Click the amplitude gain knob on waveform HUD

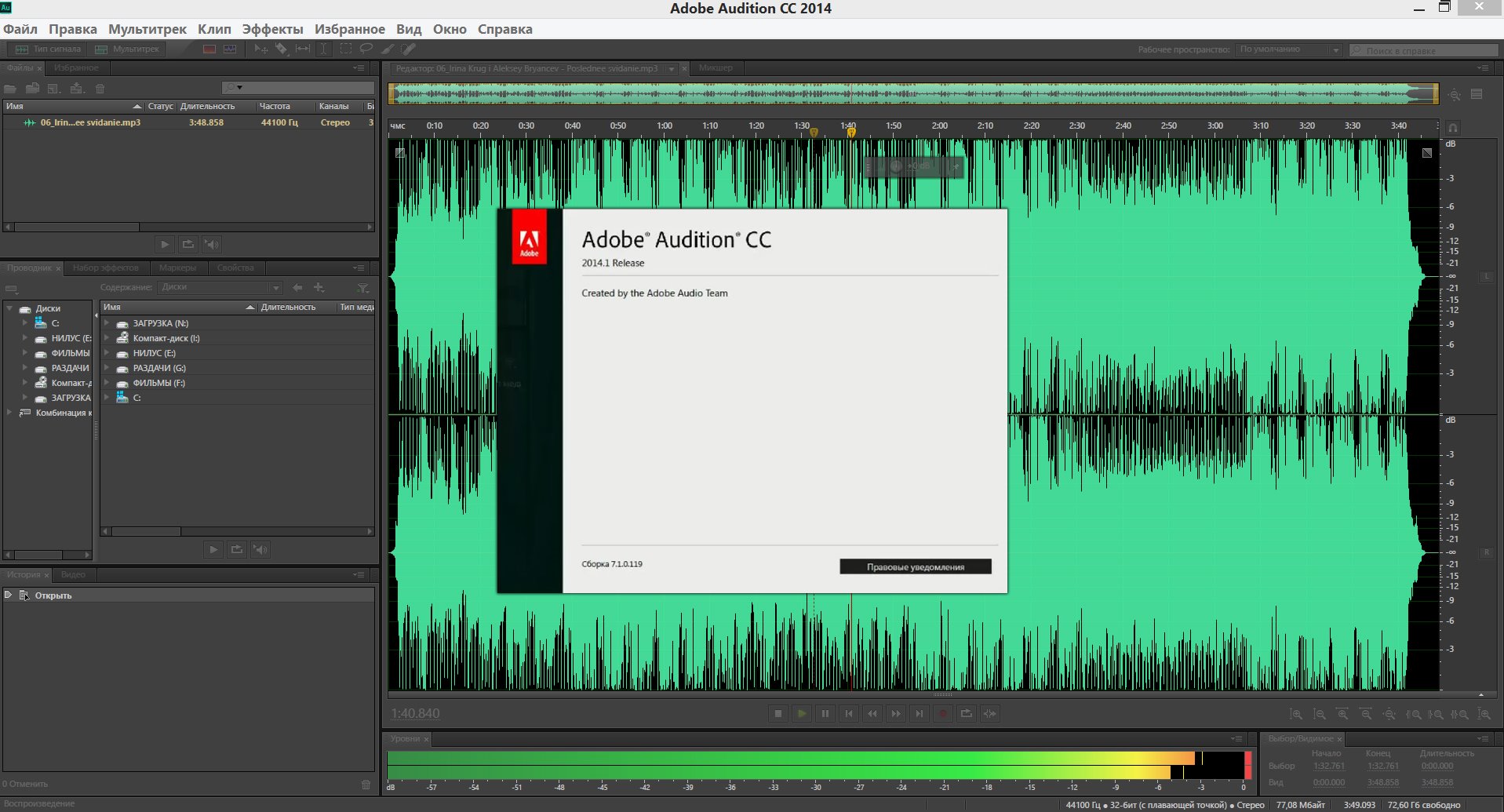[x=896, y=167]
